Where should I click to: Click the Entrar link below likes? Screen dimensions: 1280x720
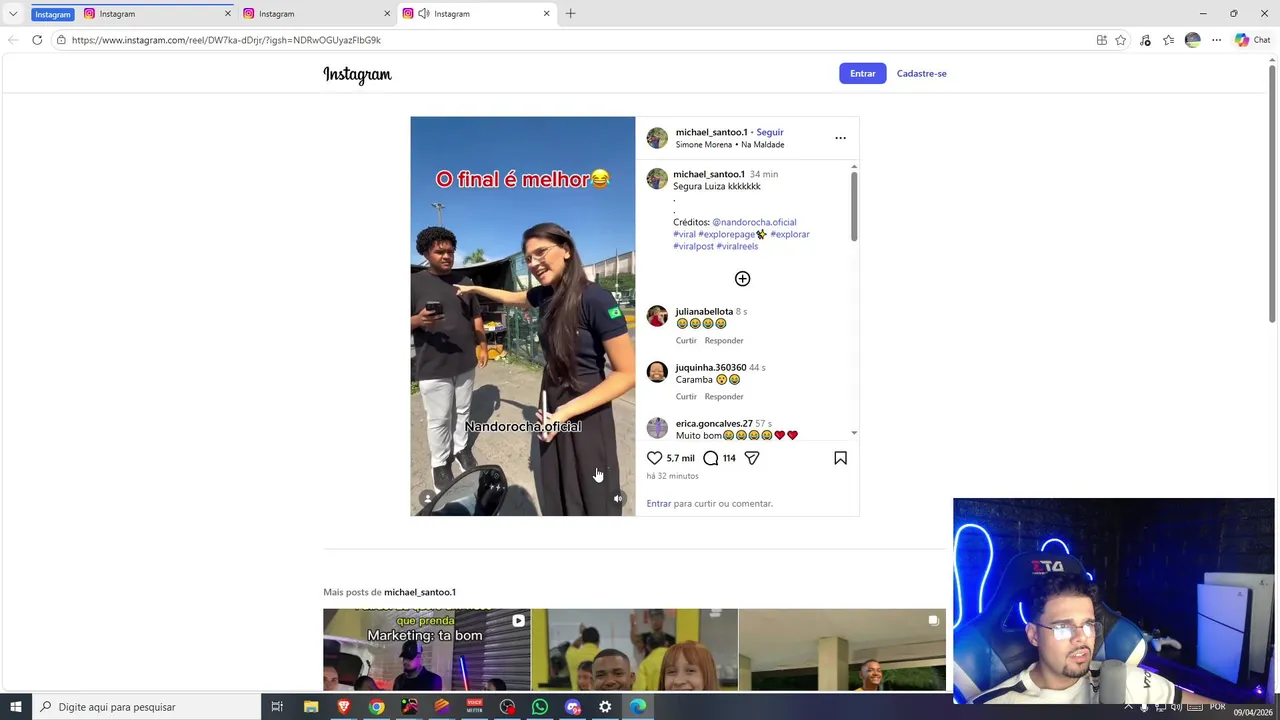tap(659, 504)
